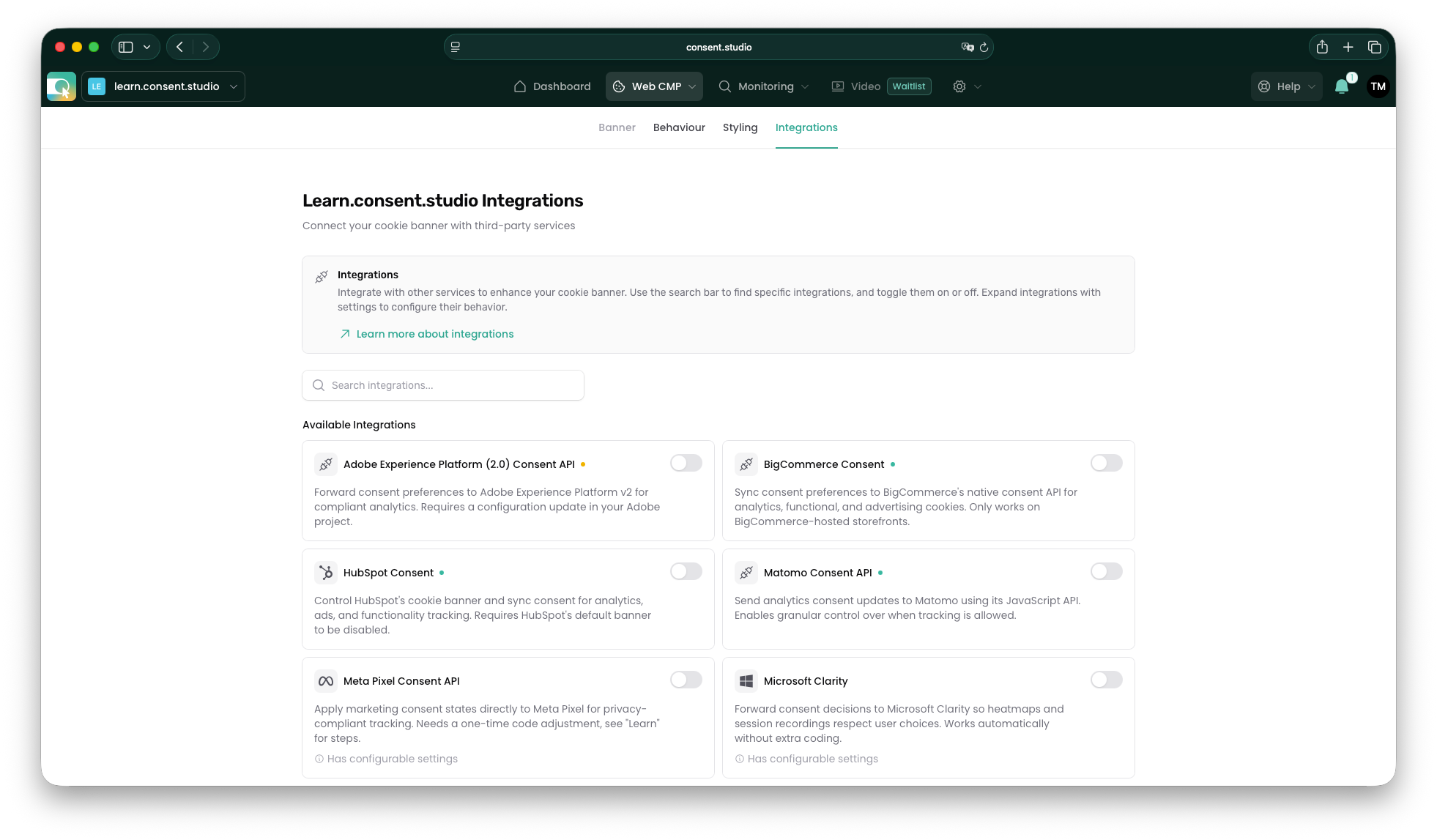Go forward with the browser forward arrow
Viewport: 1437px width, 840px height.
(x=206, y=47)
